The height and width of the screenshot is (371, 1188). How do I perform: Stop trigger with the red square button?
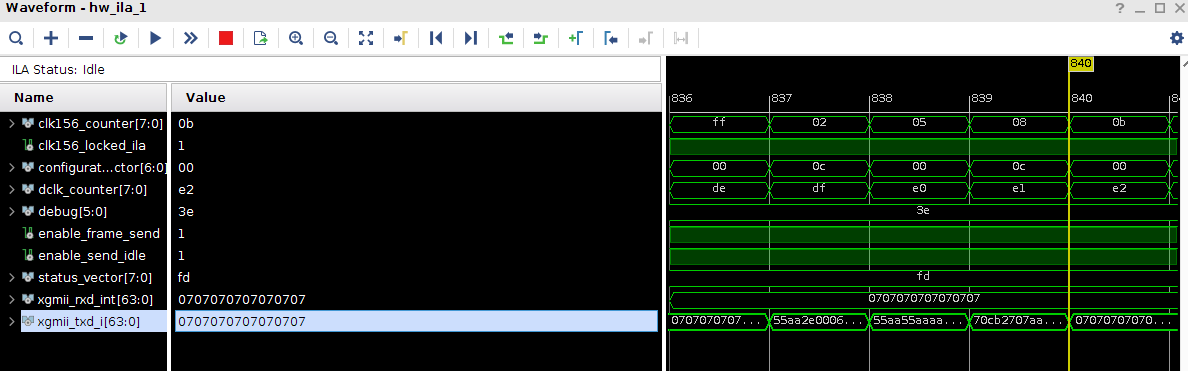click(x=226, y=38)
